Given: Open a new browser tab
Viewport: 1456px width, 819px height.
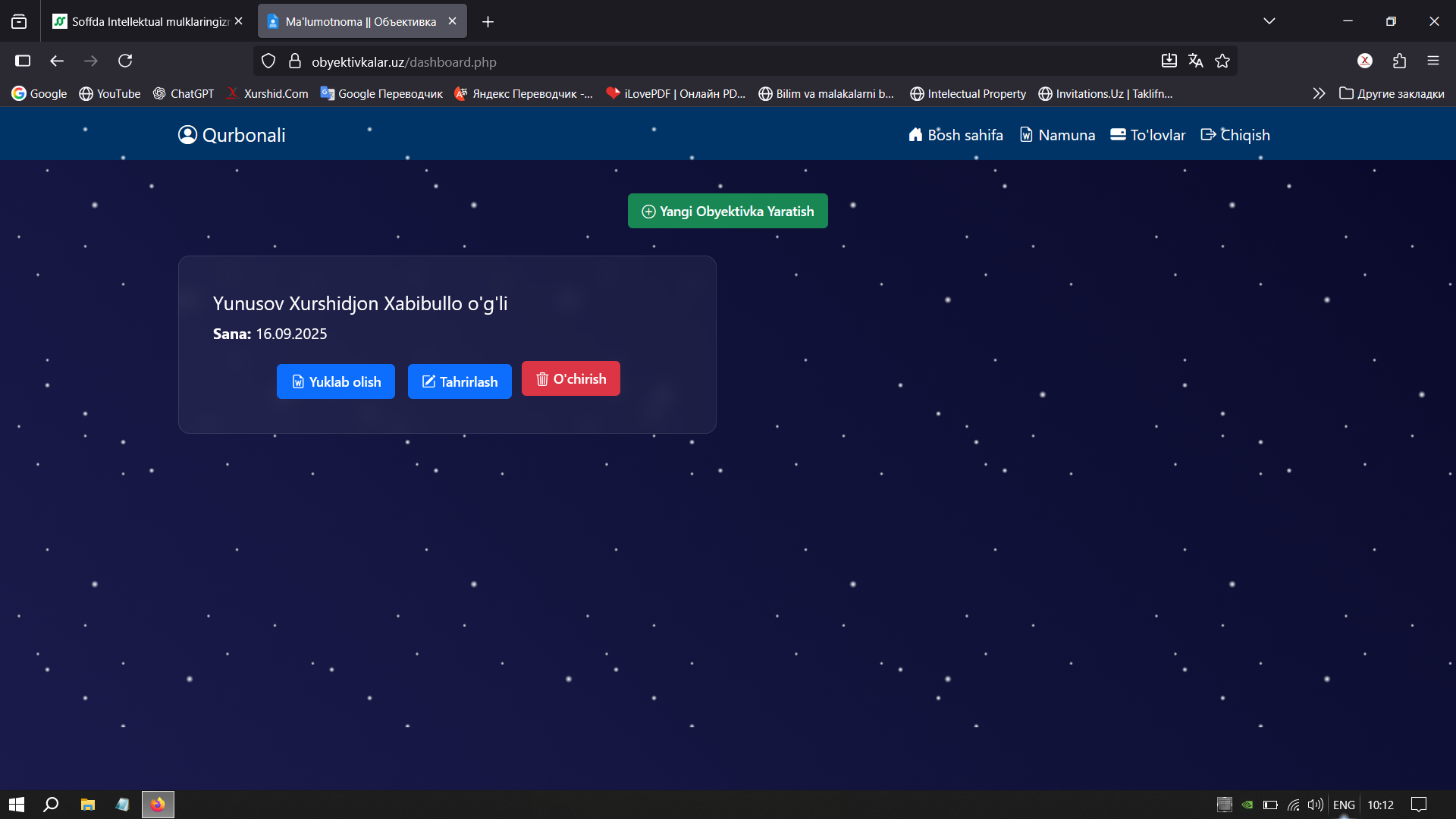Looking at the screenshot, I should click(488, 21).
